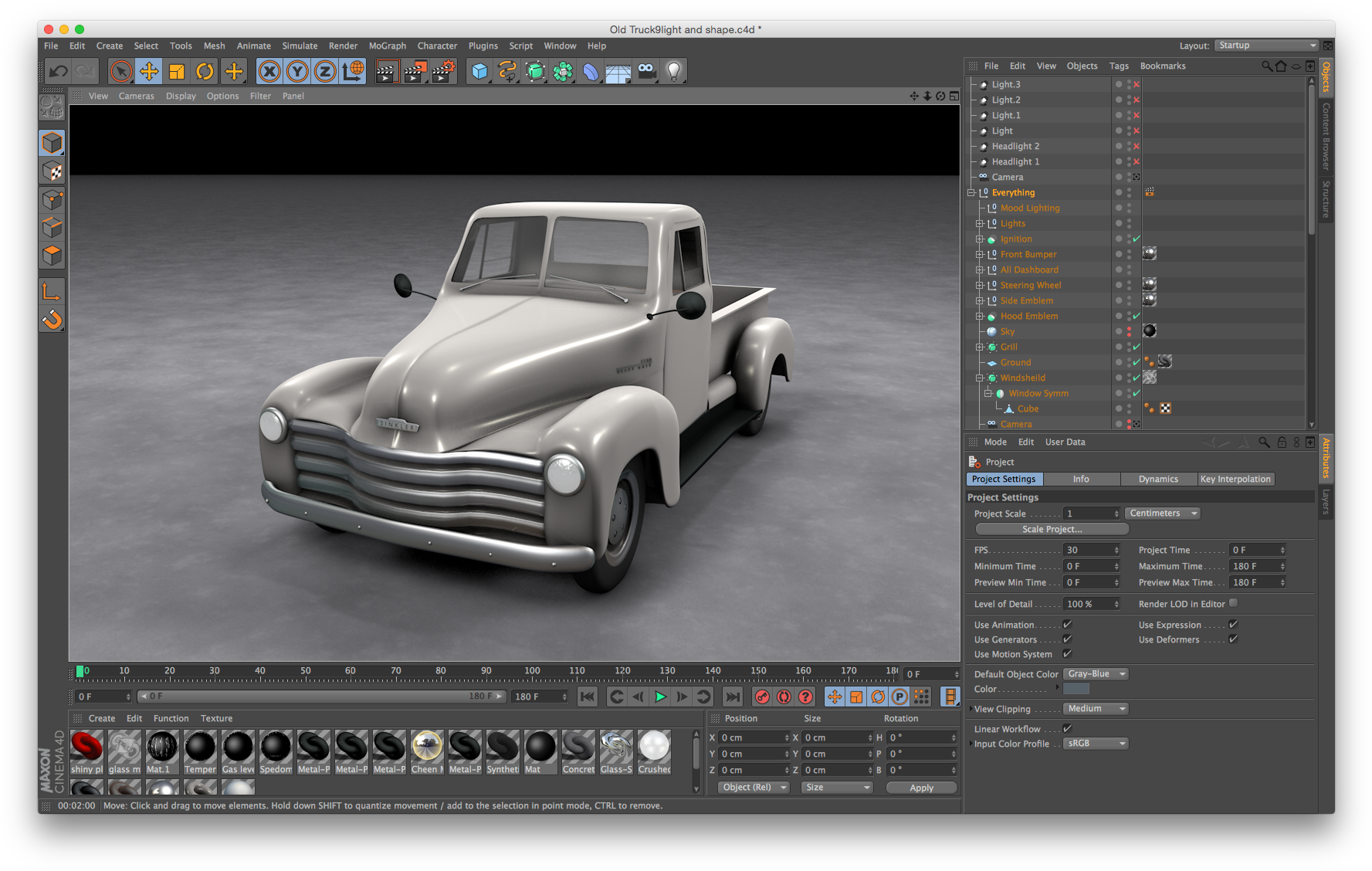Screen dimensions: 1372x871
Task: Enable the Snapping magnet tool
Action: pyautogui.click(x=52, y=319)
